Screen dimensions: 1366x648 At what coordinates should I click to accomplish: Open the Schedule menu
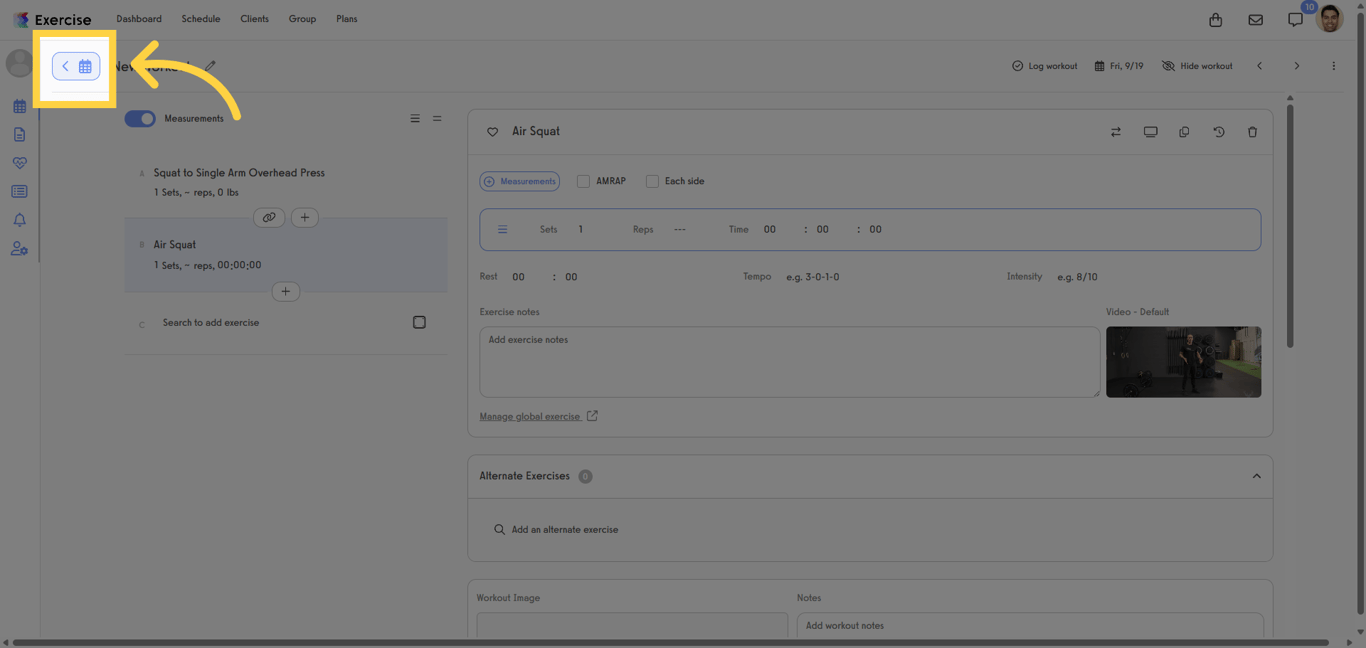201,19
